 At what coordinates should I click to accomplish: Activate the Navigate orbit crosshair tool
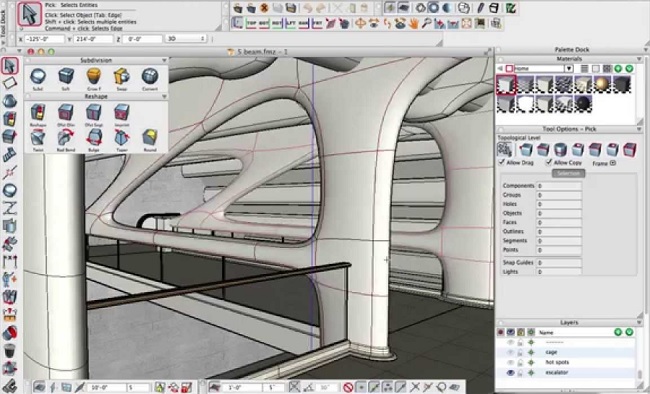(360, 24)
